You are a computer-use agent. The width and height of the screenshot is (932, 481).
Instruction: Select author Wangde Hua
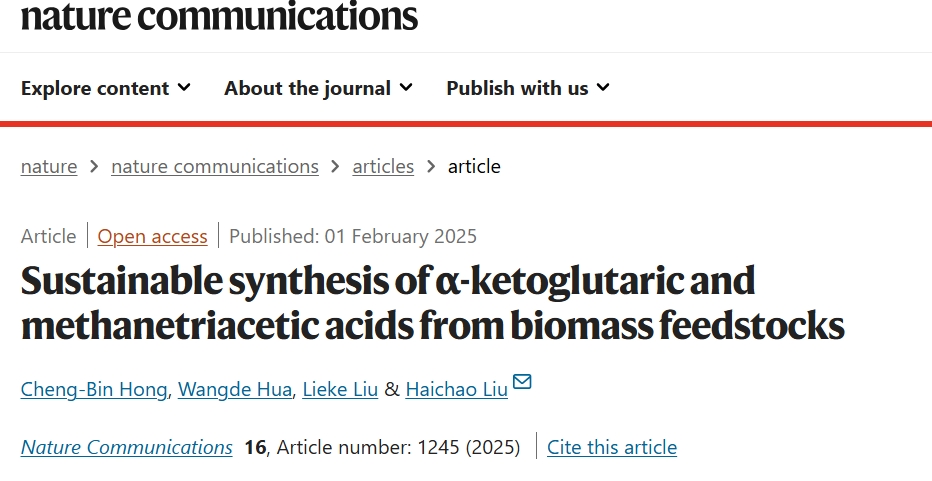click(x=235, y=389)
